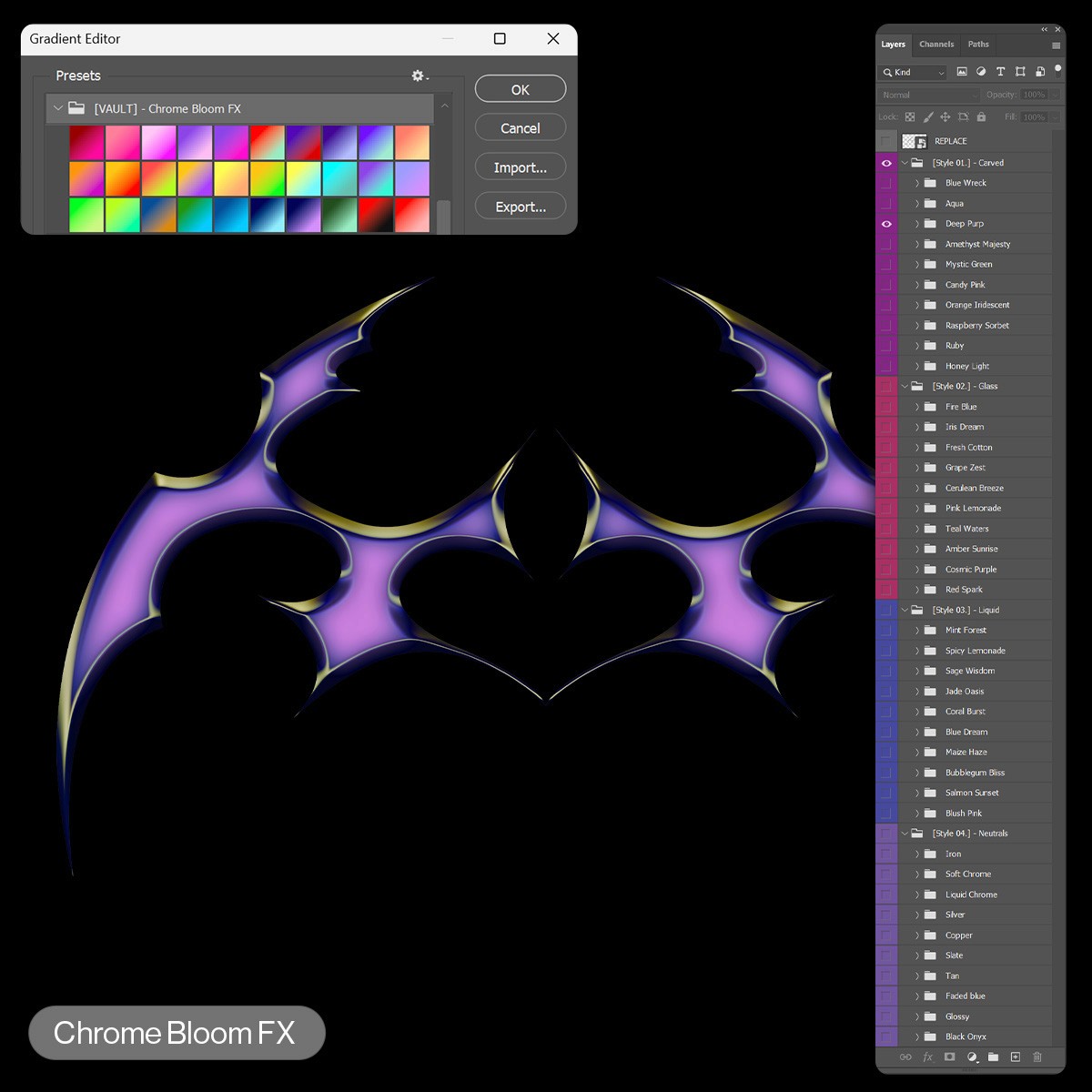Show the Style 02 Glass group visibility
The height and width of the screenshot is (1092, 1092).
(886, 387)
